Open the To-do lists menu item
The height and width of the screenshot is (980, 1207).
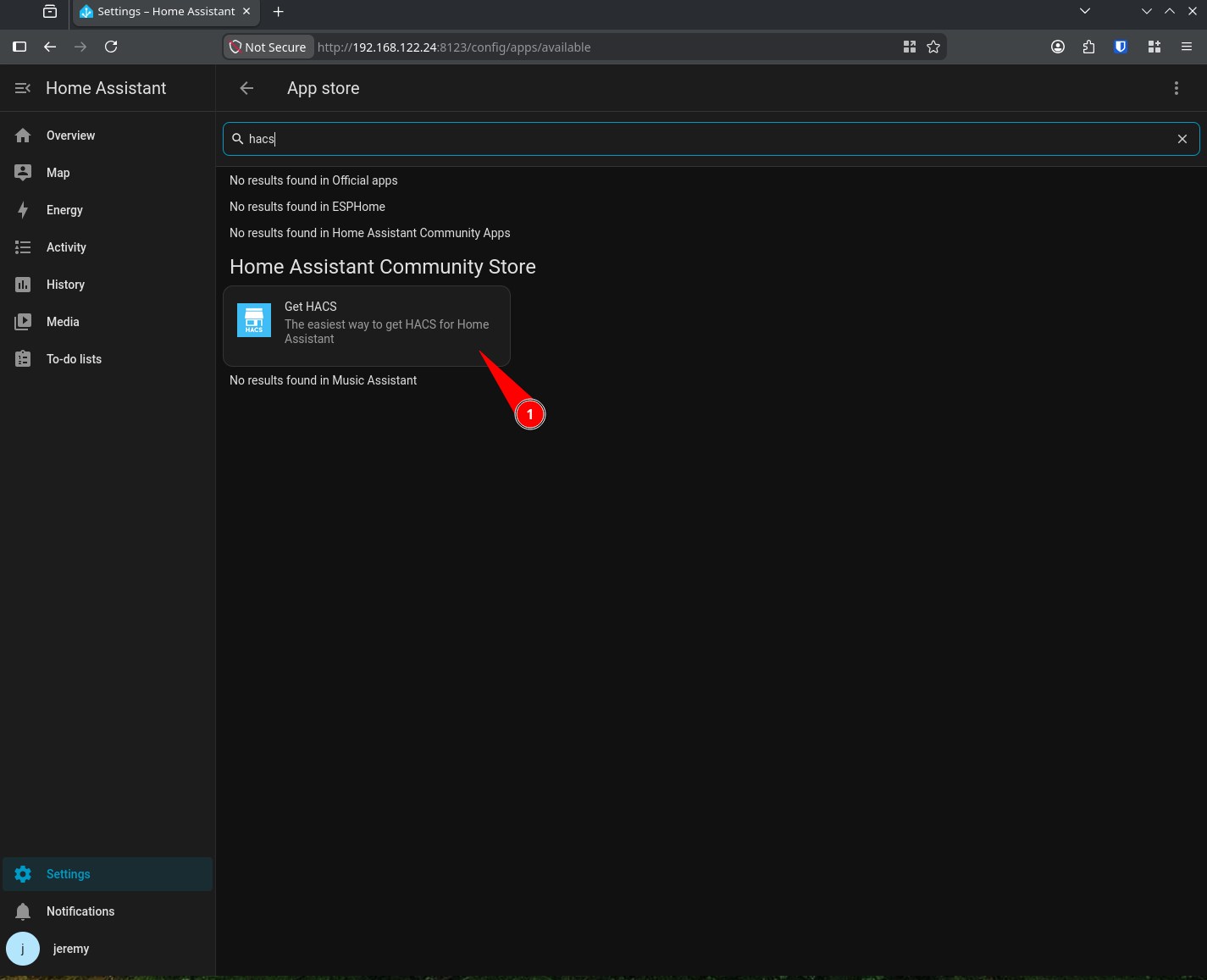tap(108, 359)
